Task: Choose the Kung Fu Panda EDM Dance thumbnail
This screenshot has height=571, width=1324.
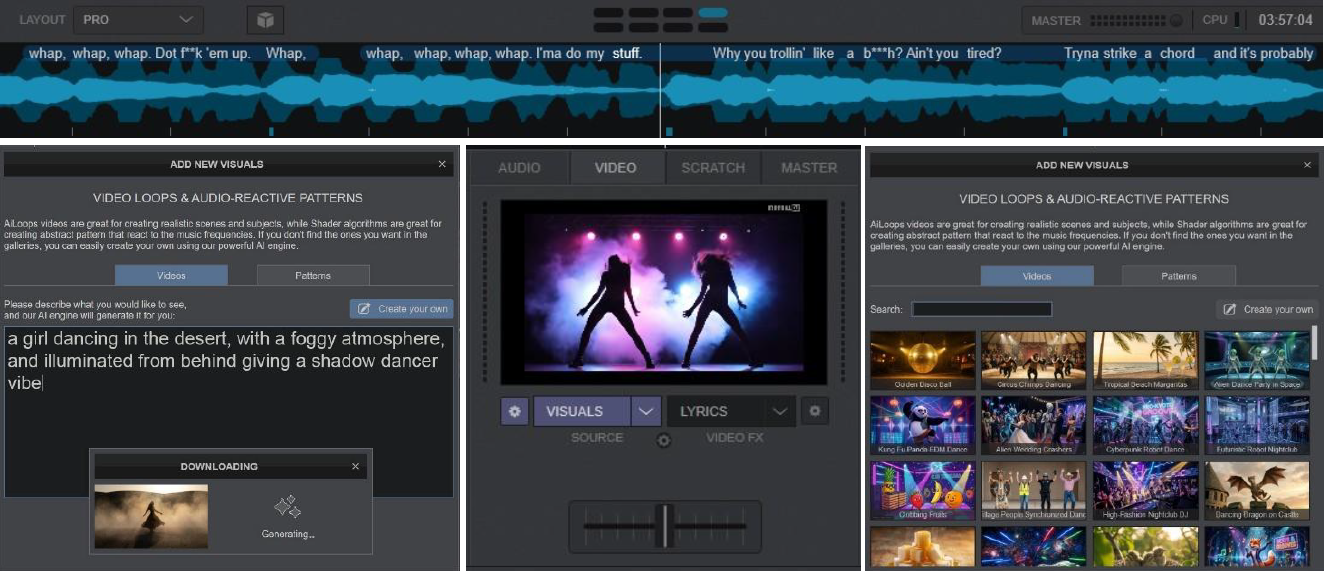Action: tap(923, 425)
